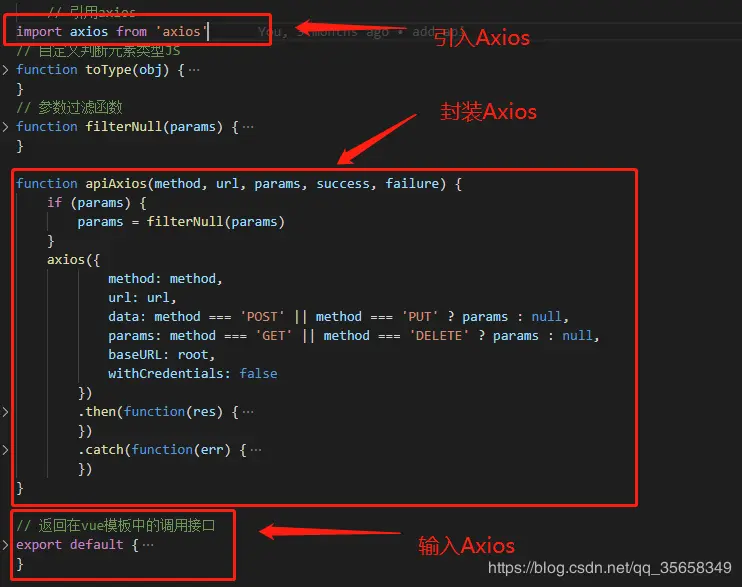Image resolution: width=742 pixels, height=587 pixels.
Task: Place cursor on import axios line
Action: coord(112,32)
